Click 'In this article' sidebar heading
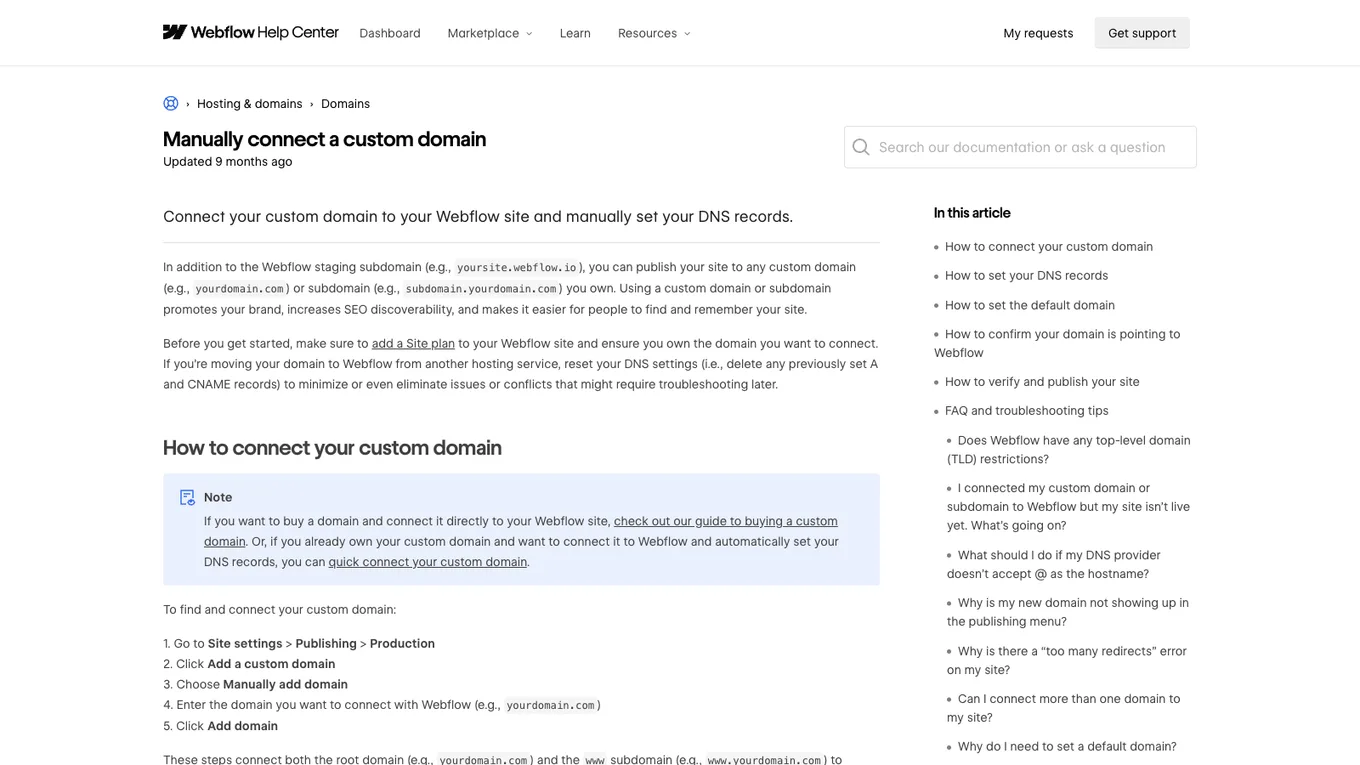This screenshot has width=1360, height=765. tap(972, 213)
